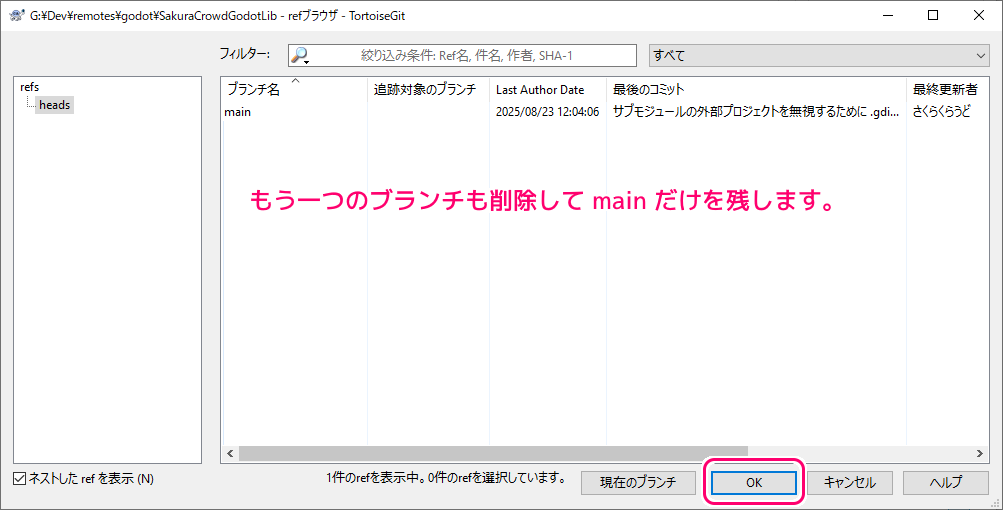
Task: Sort by ブランチ名 column header
Action: coord(294,90)
